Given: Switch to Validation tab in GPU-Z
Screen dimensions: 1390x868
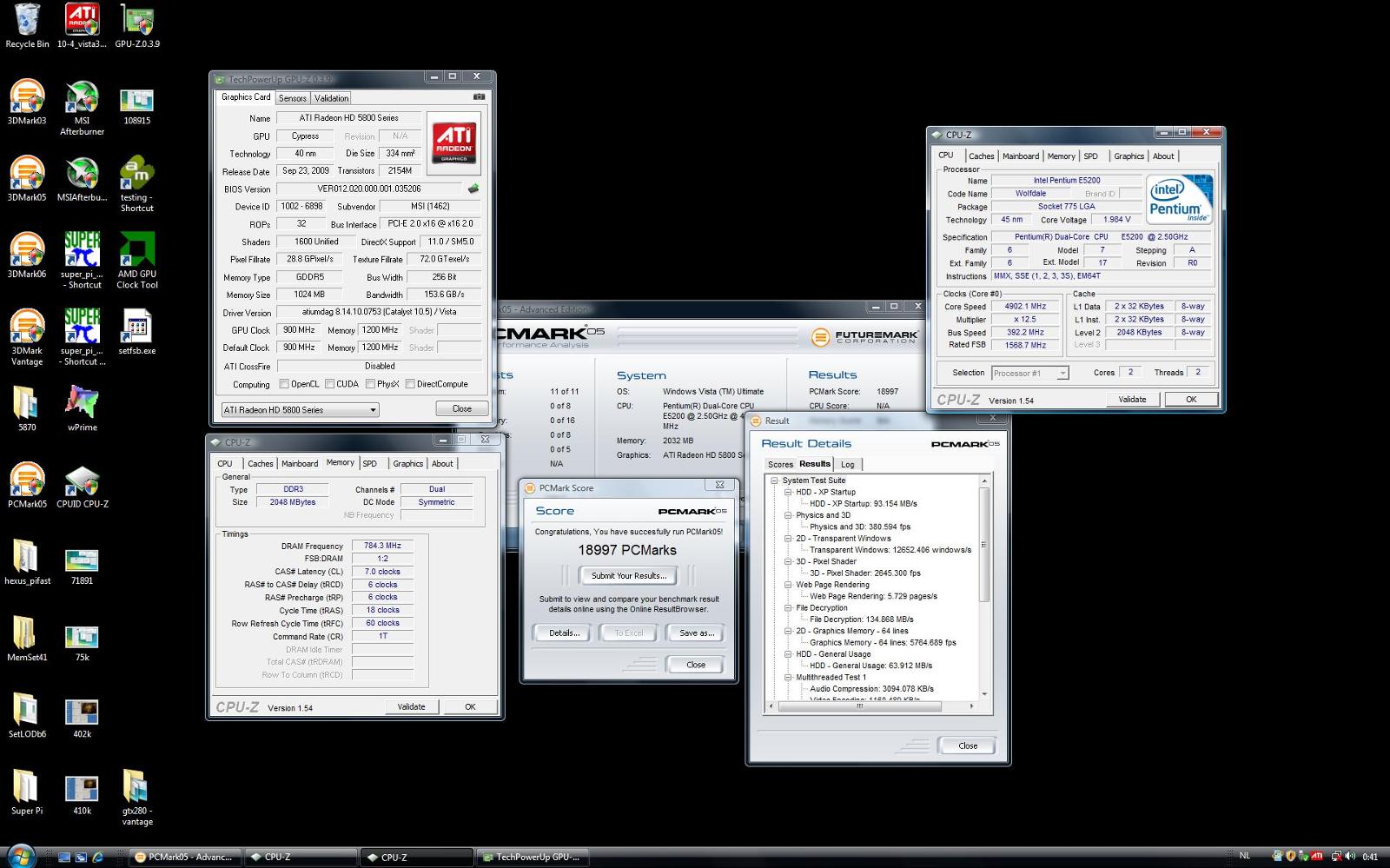Looking at the screenshot, I should [x=331, y=98].
